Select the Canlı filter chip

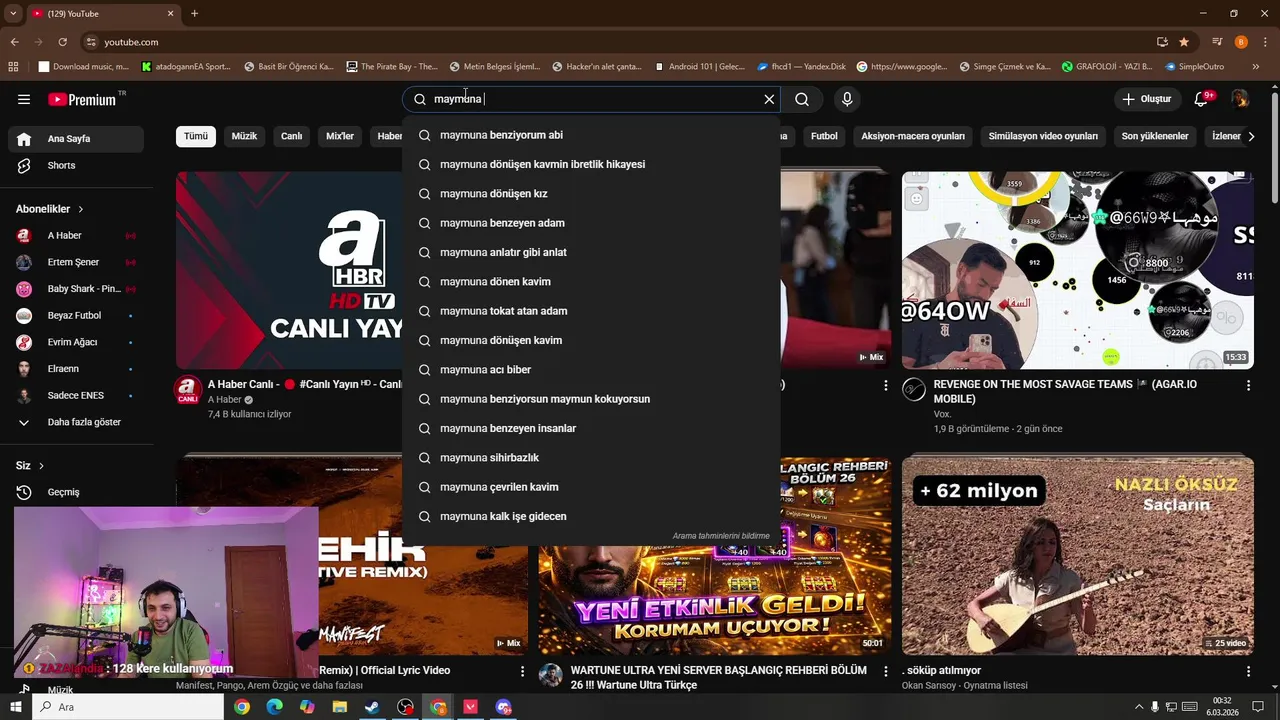point(291,136)
